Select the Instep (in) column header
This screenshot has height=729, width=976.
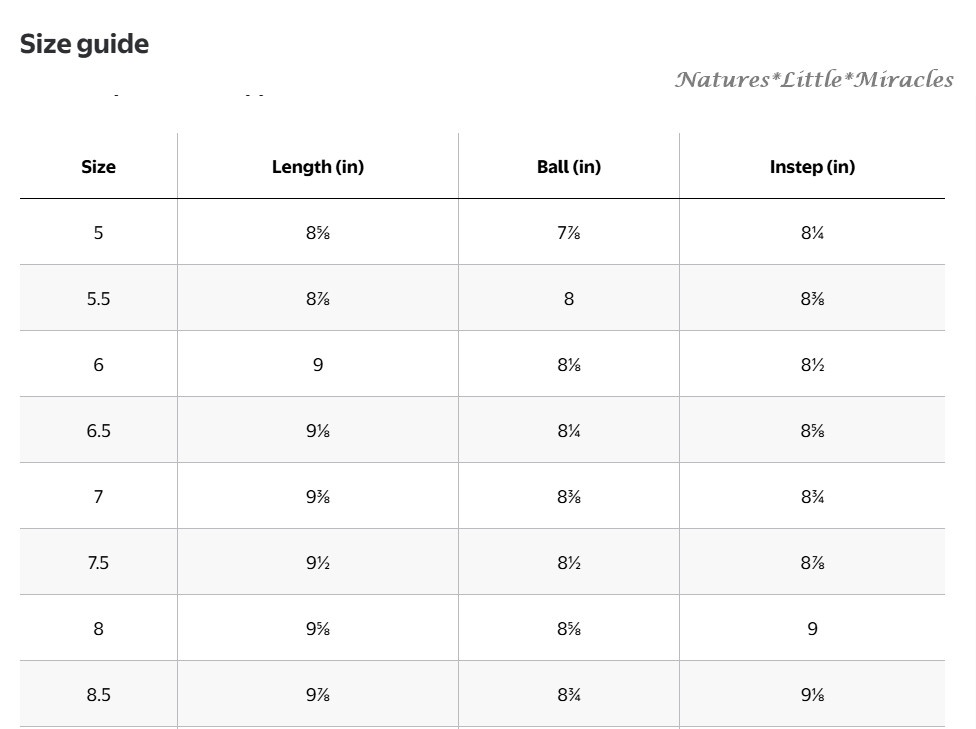(812, 167)
